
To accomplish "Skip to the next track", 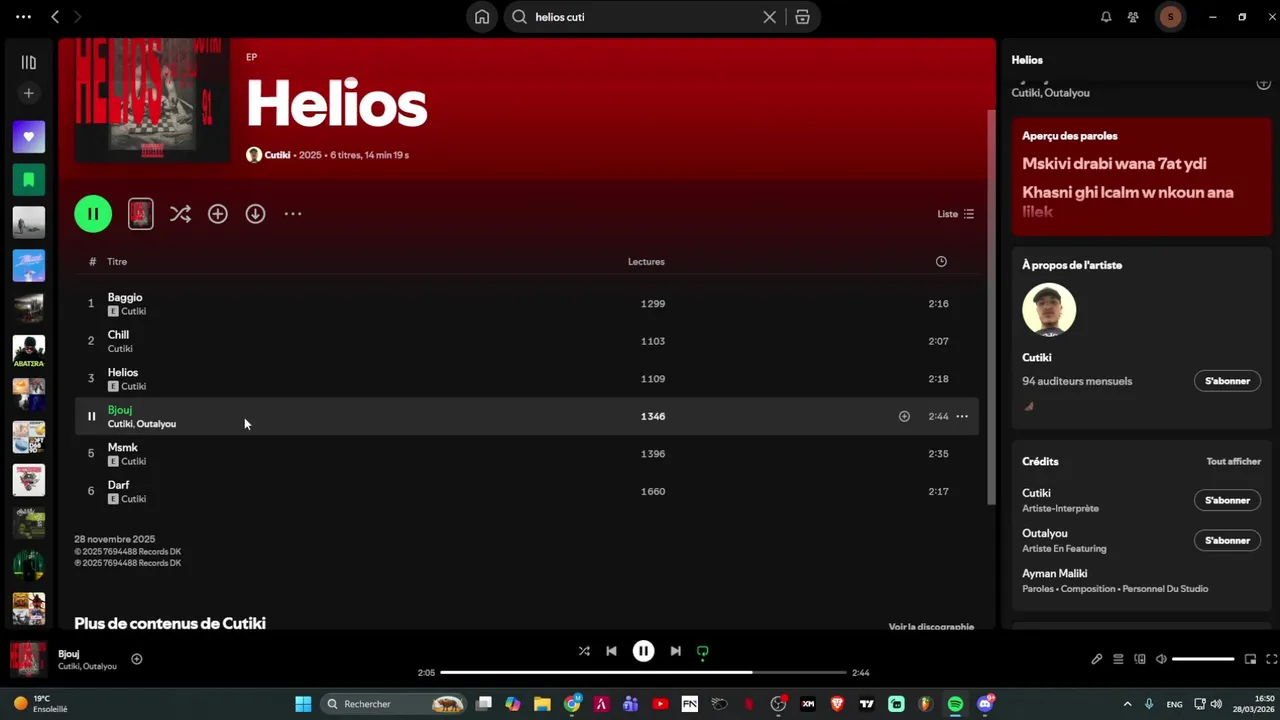I will pos(676,651).
